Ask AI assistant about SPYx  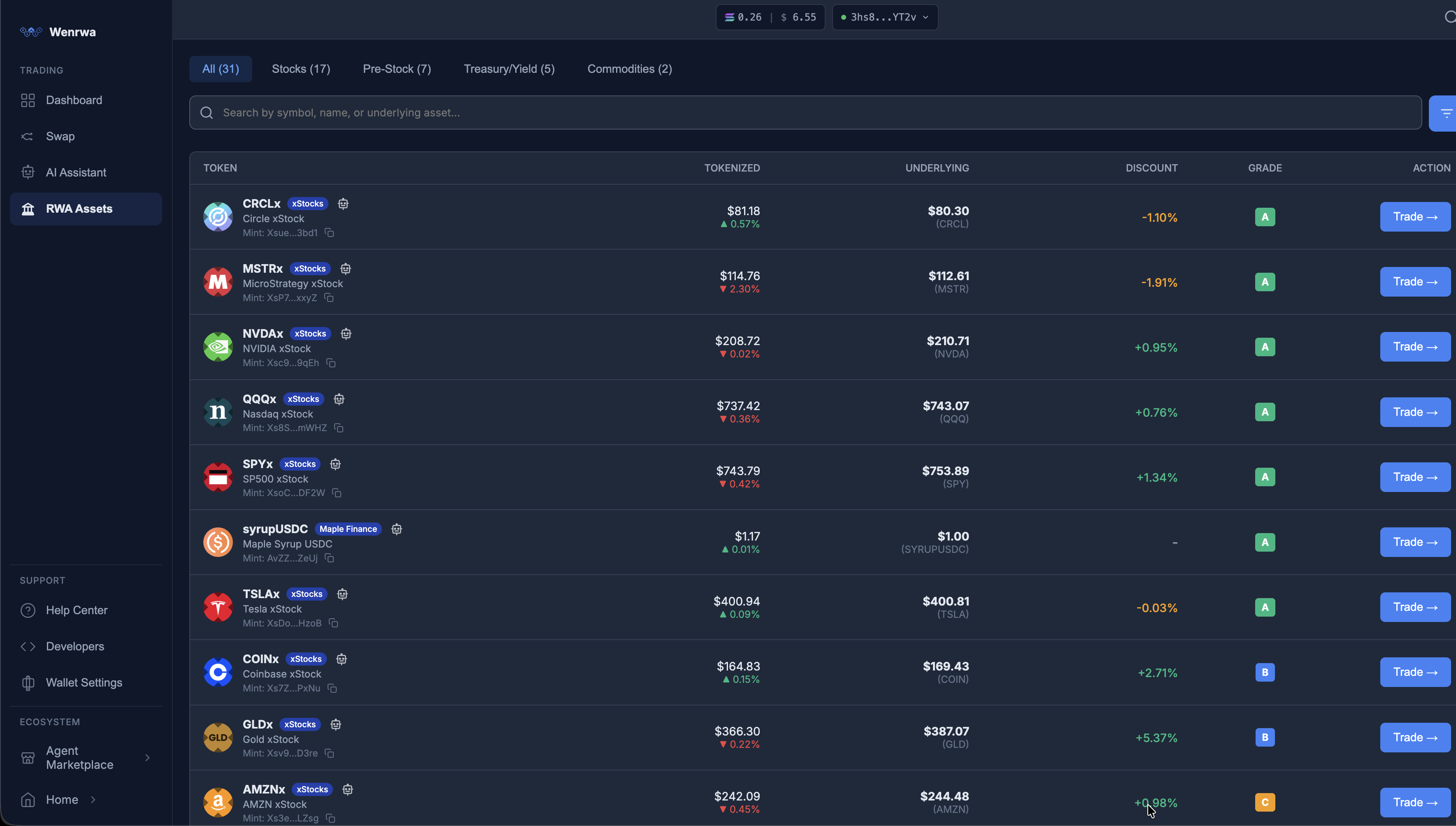(x=335, y=464)
